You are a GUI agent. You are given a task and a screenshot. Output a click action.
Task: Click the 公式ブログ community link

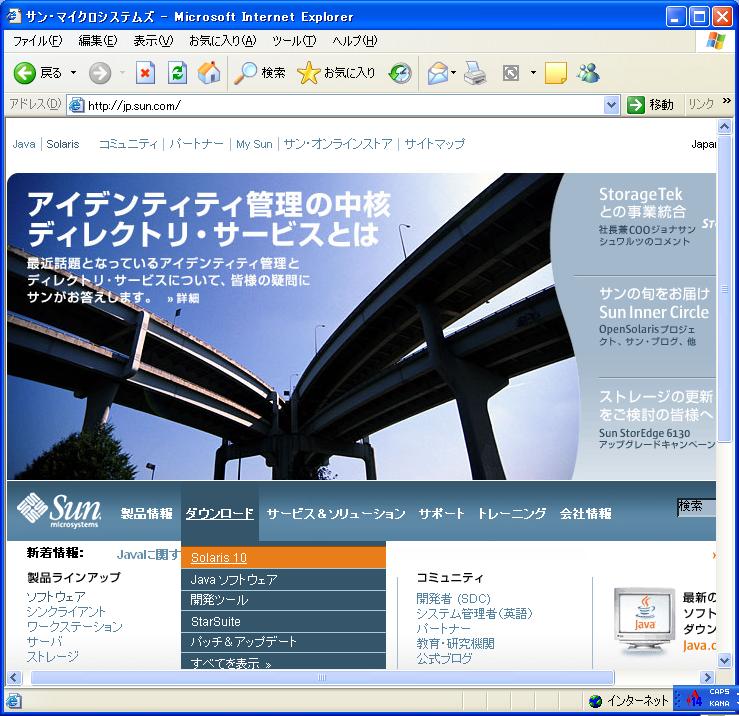444,658
